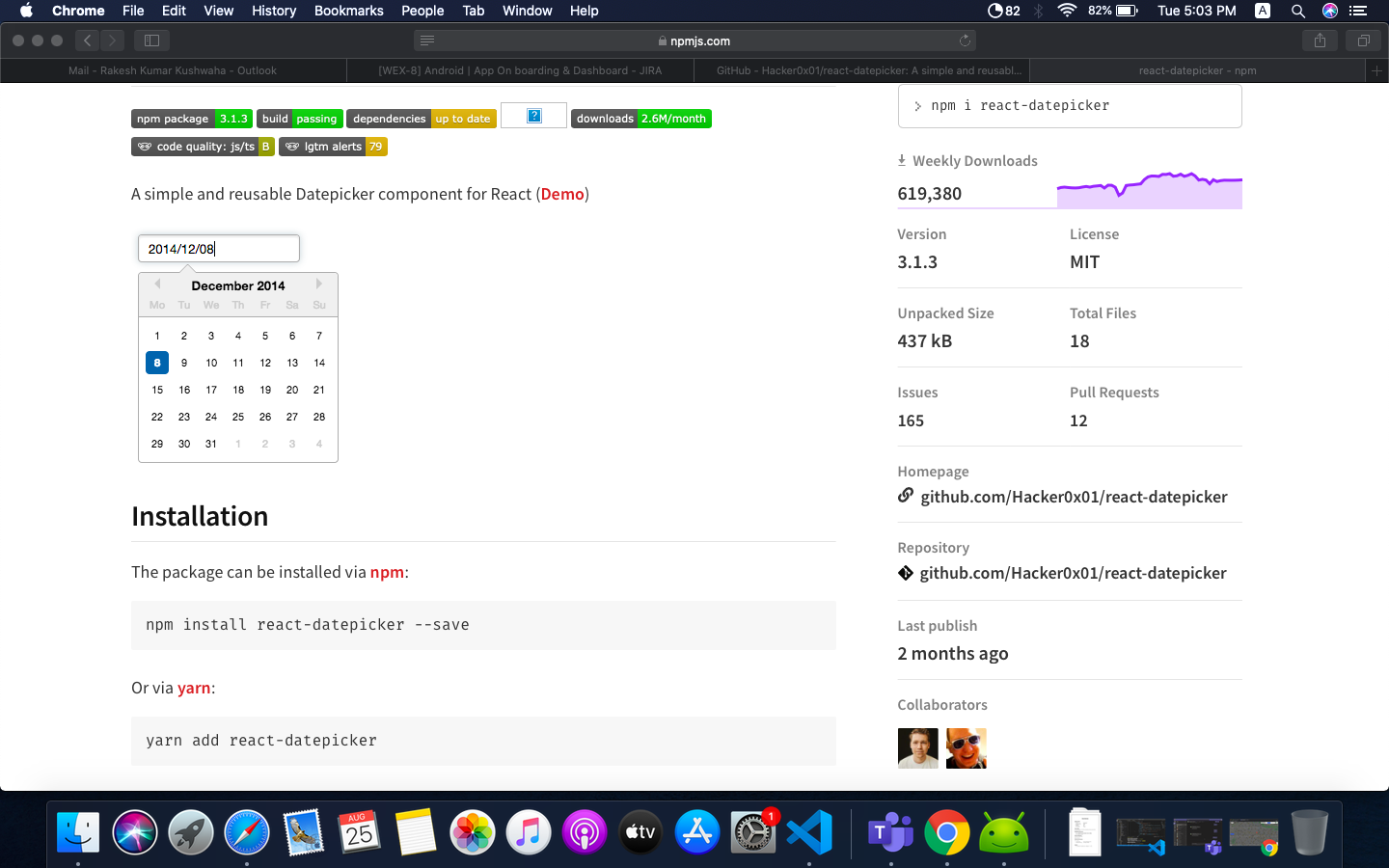Click the share icon in toolbar
Viewport: 1389px width, 868px height.
[1320, 41]
